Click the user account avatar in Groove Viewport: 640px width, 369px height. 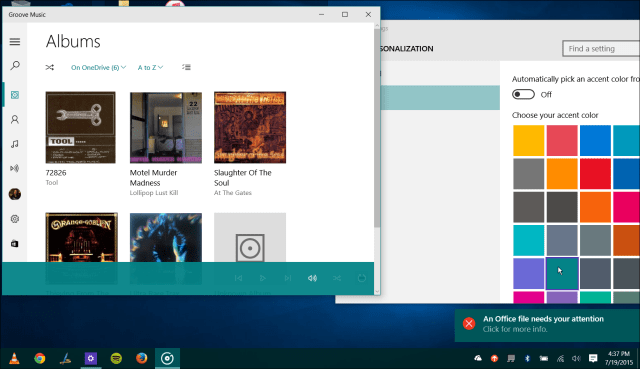click(15, 194)
